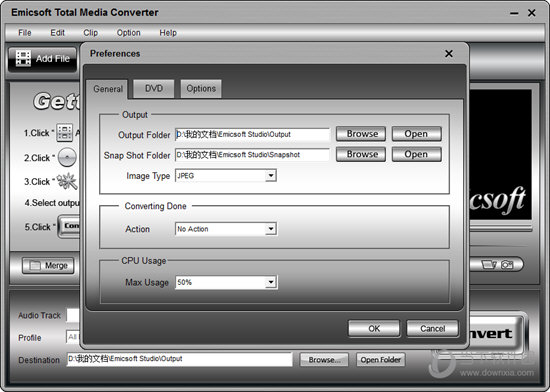
Task: Confirm preferences with OK button
Action: click(x=374, y=329)
